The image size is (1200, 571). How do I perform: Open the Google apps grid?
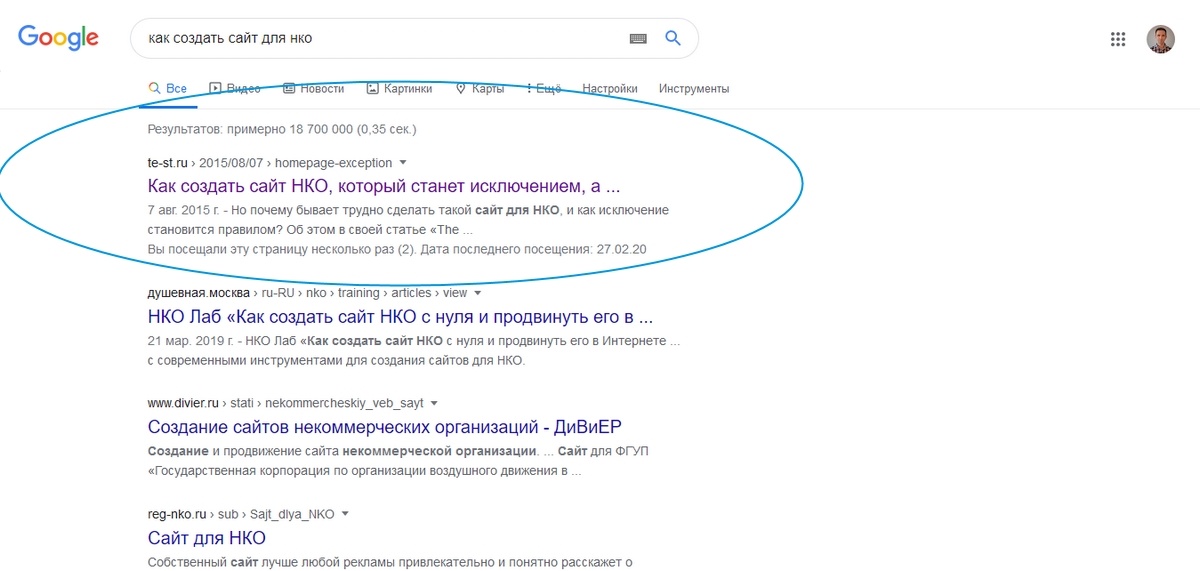coord(1118,40)
